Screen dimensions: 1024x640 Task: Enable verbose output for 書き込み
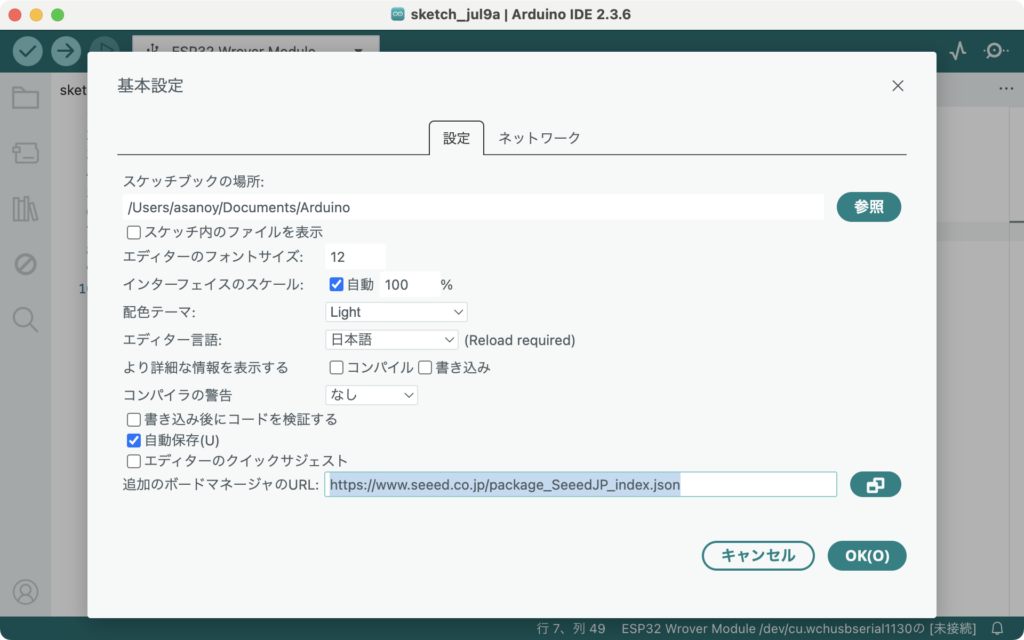425,368
